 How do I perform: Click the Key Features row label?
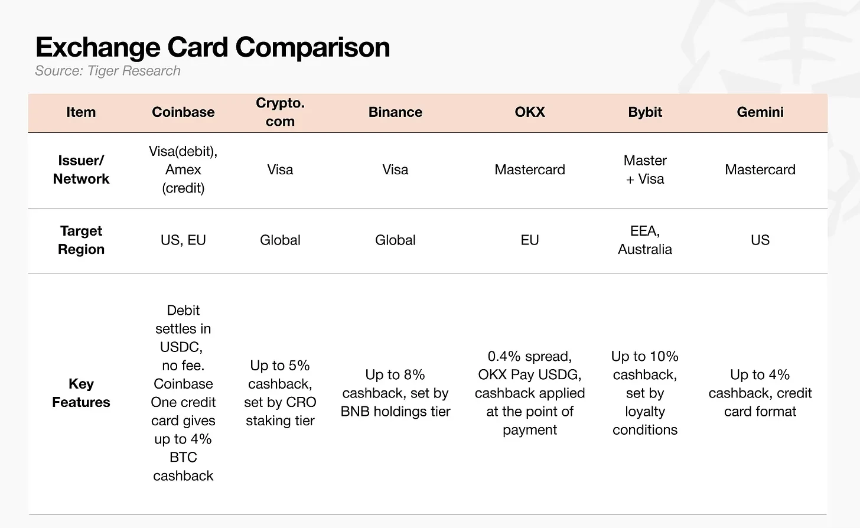click(81, 393)
